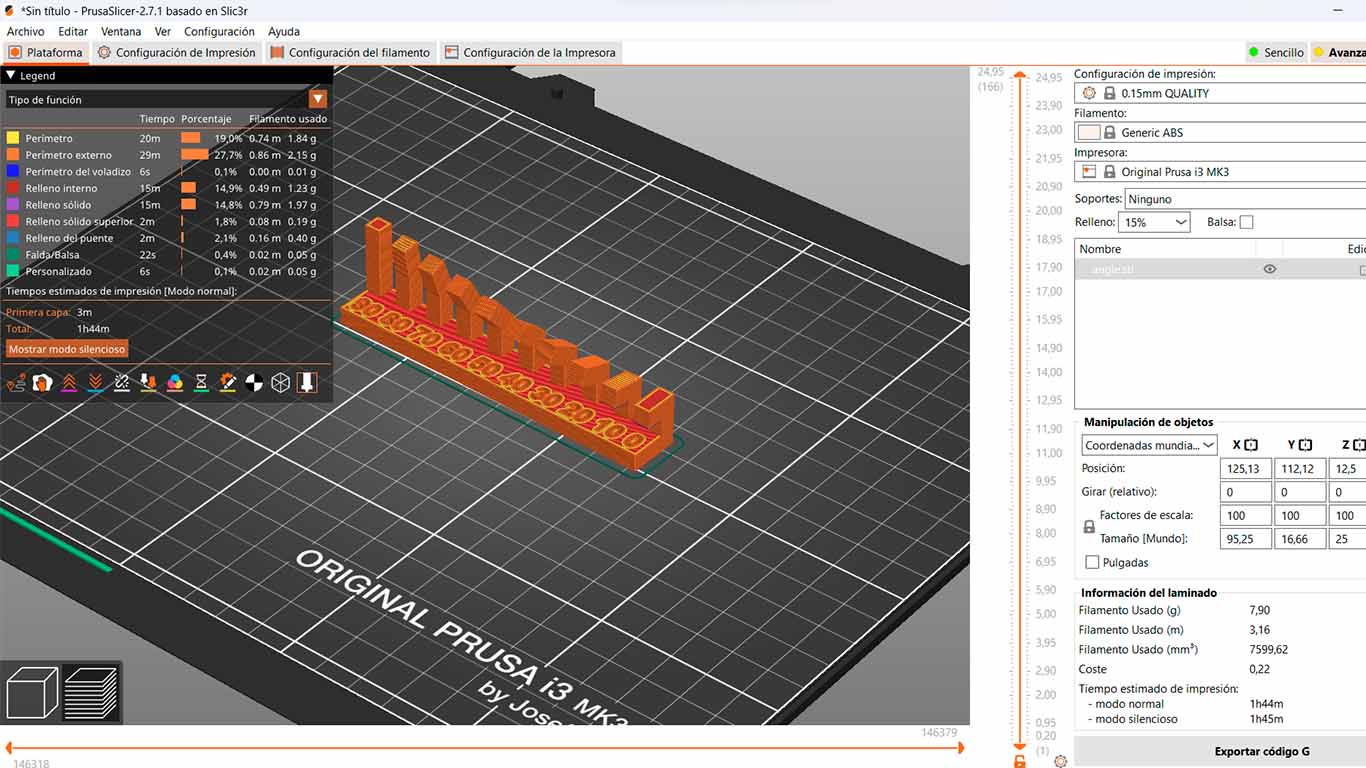This screenshot has width=1366, height=768.
Task: Switch to Configuración de la Impresora tab
Action: pyautogui.click(x=531, y=52)
